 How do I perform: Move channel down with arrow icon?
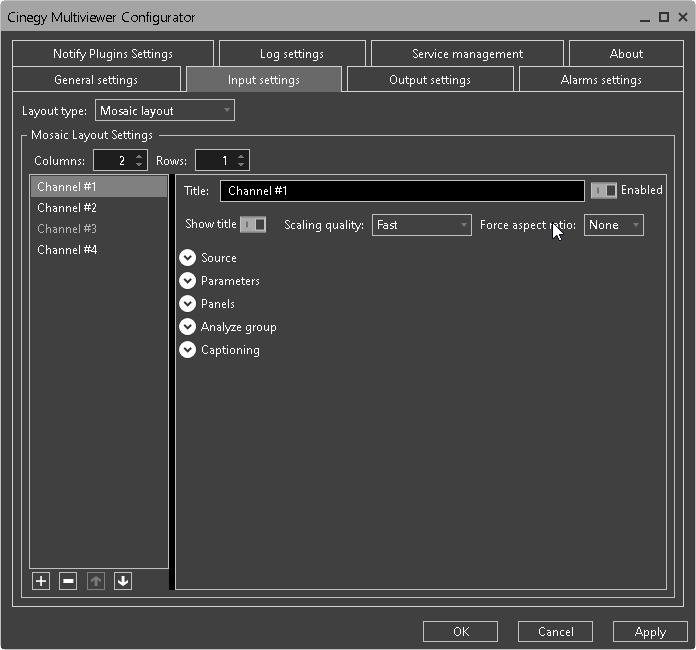tap(123, 581)
